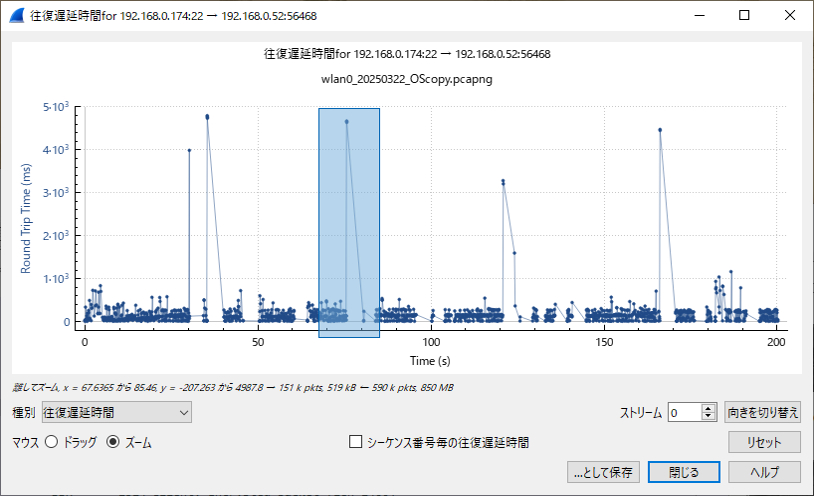Click the highlighted blue zoom selection rectangle
This screenshot has width=814, height=496.
[349, 223]
